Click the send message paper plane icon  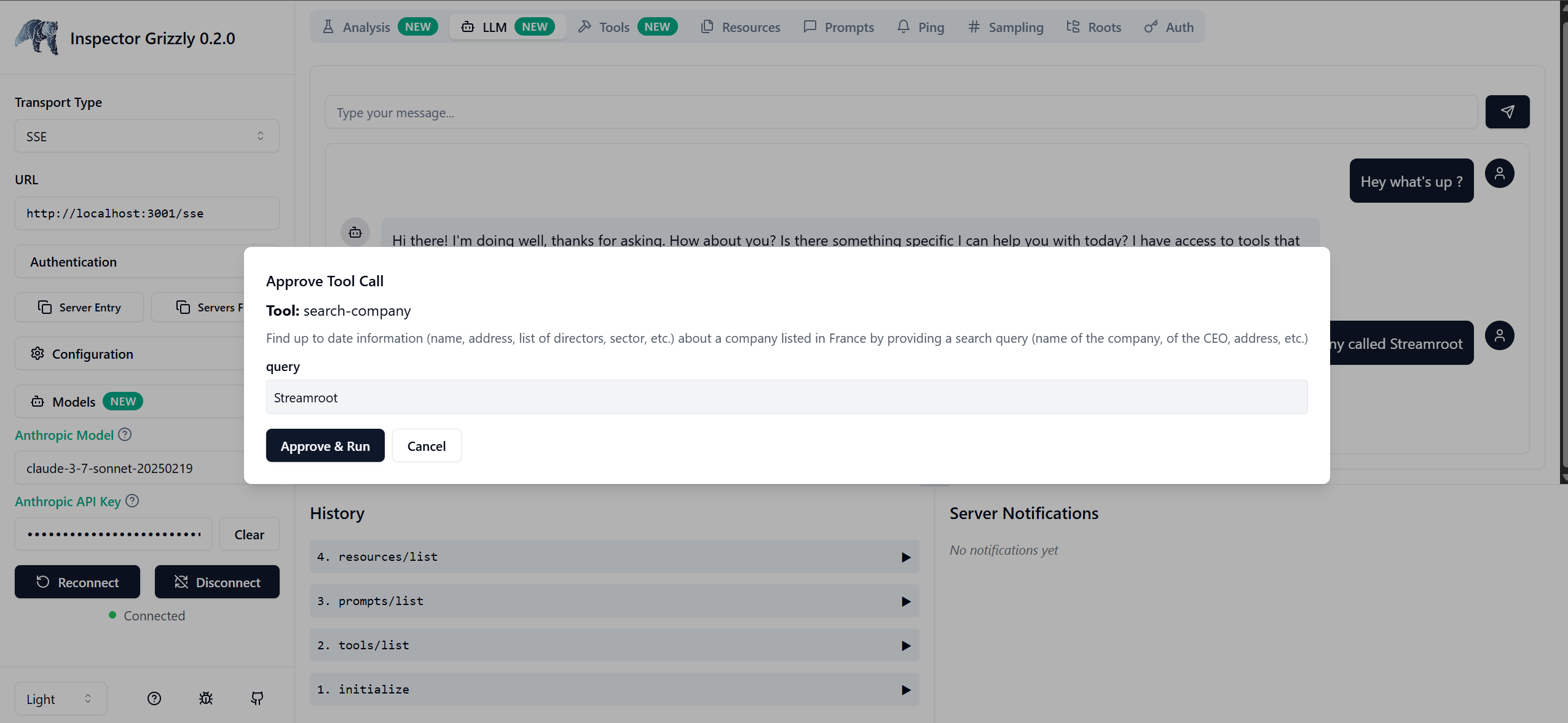pyautogui.click(x=1507, y=112)
